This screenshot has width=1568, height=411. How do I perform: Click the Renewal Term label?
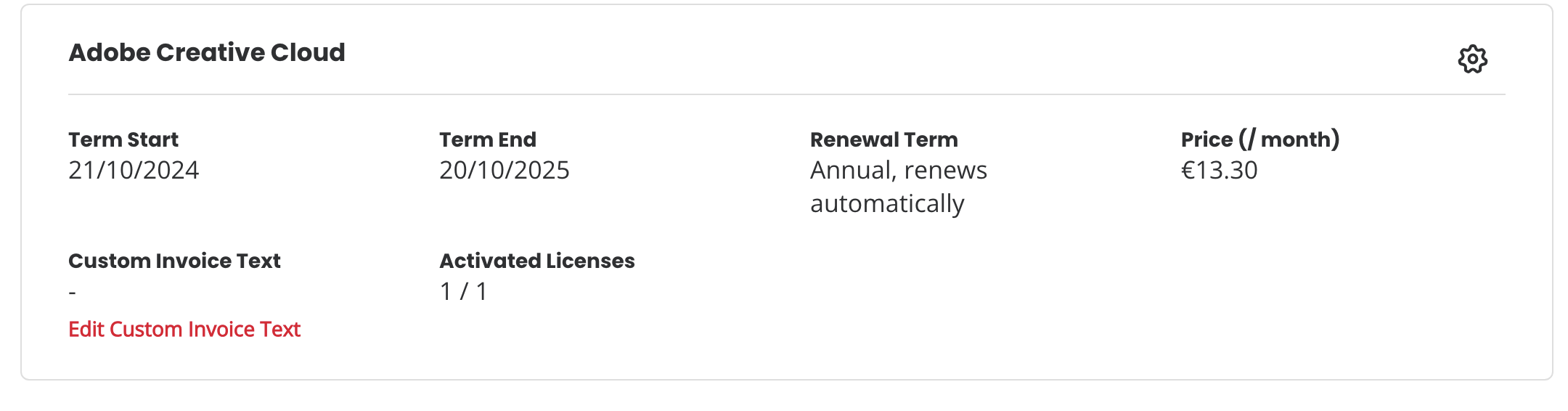coord(884,139)
